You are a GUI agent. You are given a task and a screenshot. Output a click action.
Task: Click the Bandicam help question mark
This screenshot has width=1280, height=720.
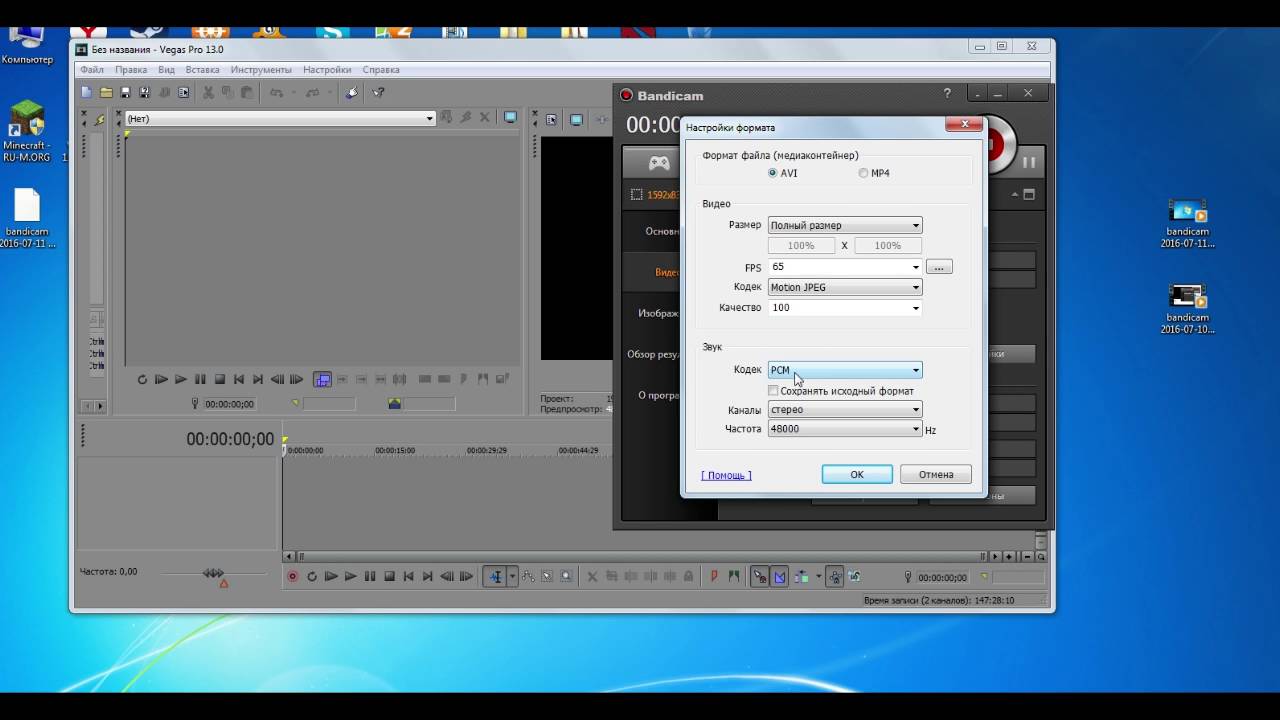[x=947, y=94]
